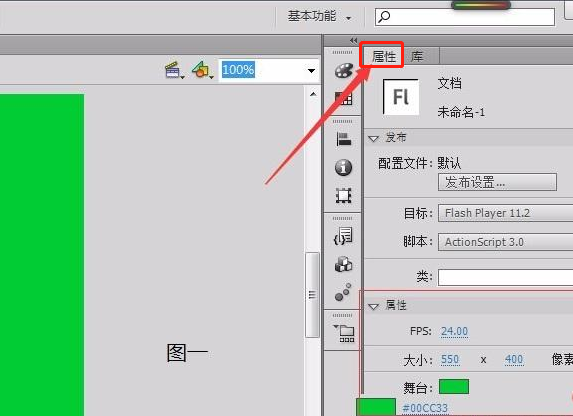Click the Edit Symbols shapes icon
573x416 pixels.
[x=202, y=69]
